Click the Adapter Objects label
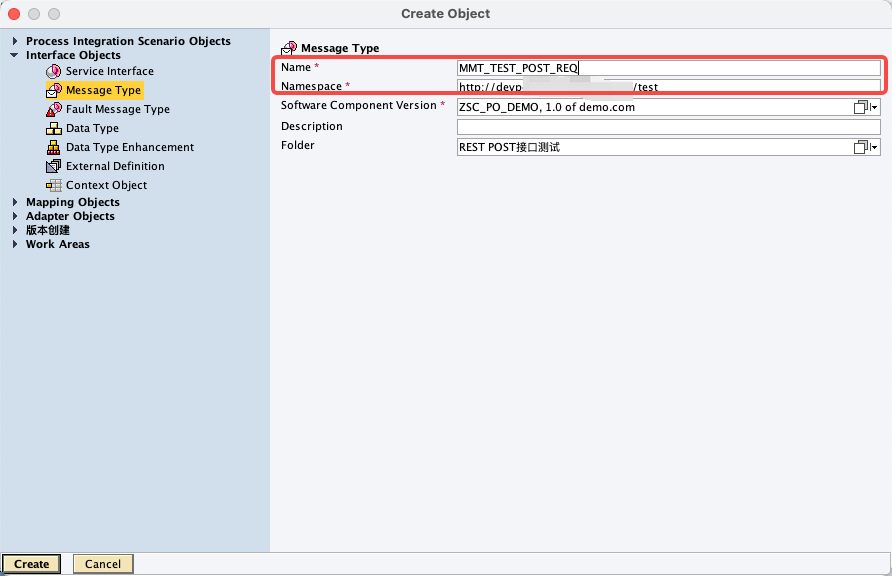The image size is (892, 576). pos(70,216)
